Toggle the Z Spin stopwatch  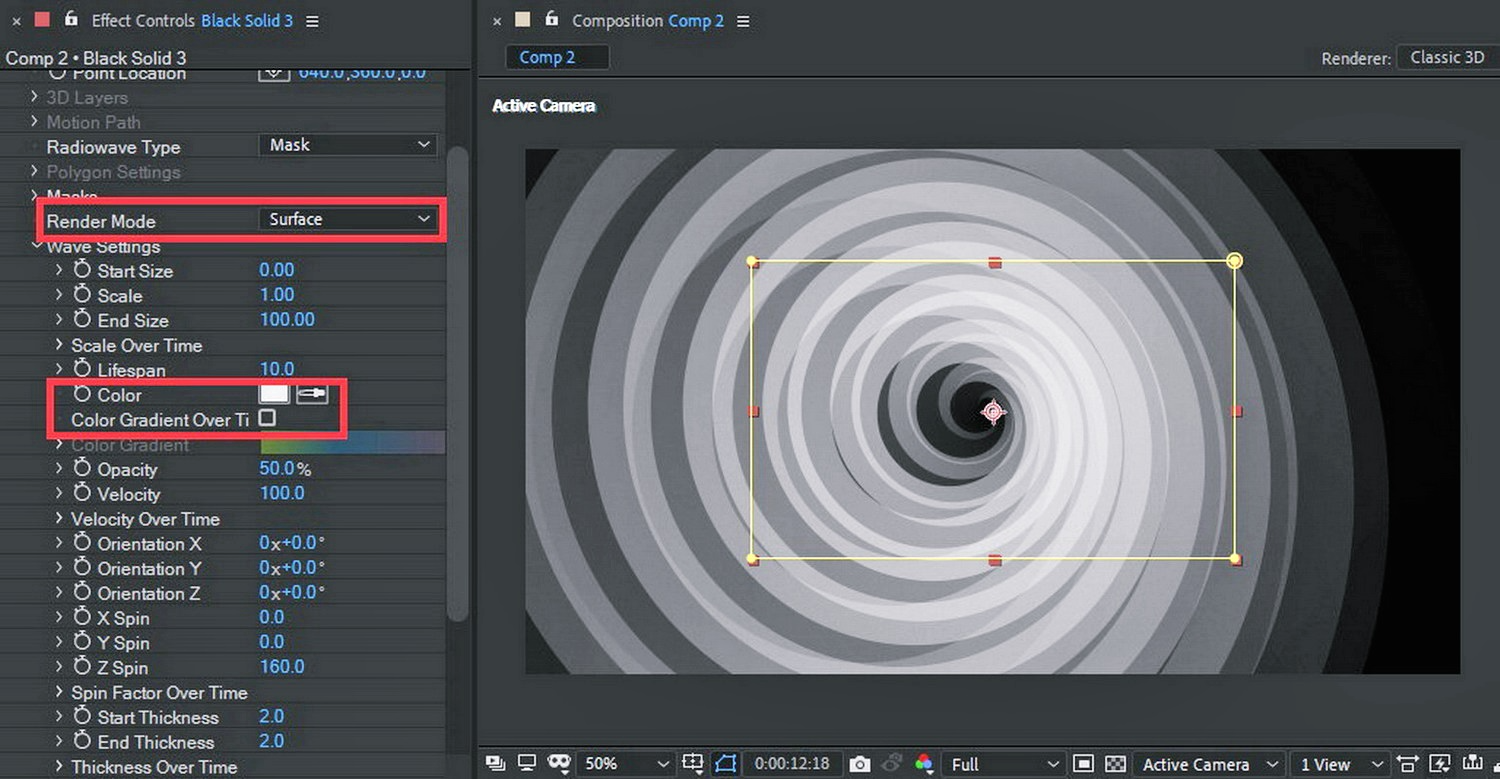(82, 667)
